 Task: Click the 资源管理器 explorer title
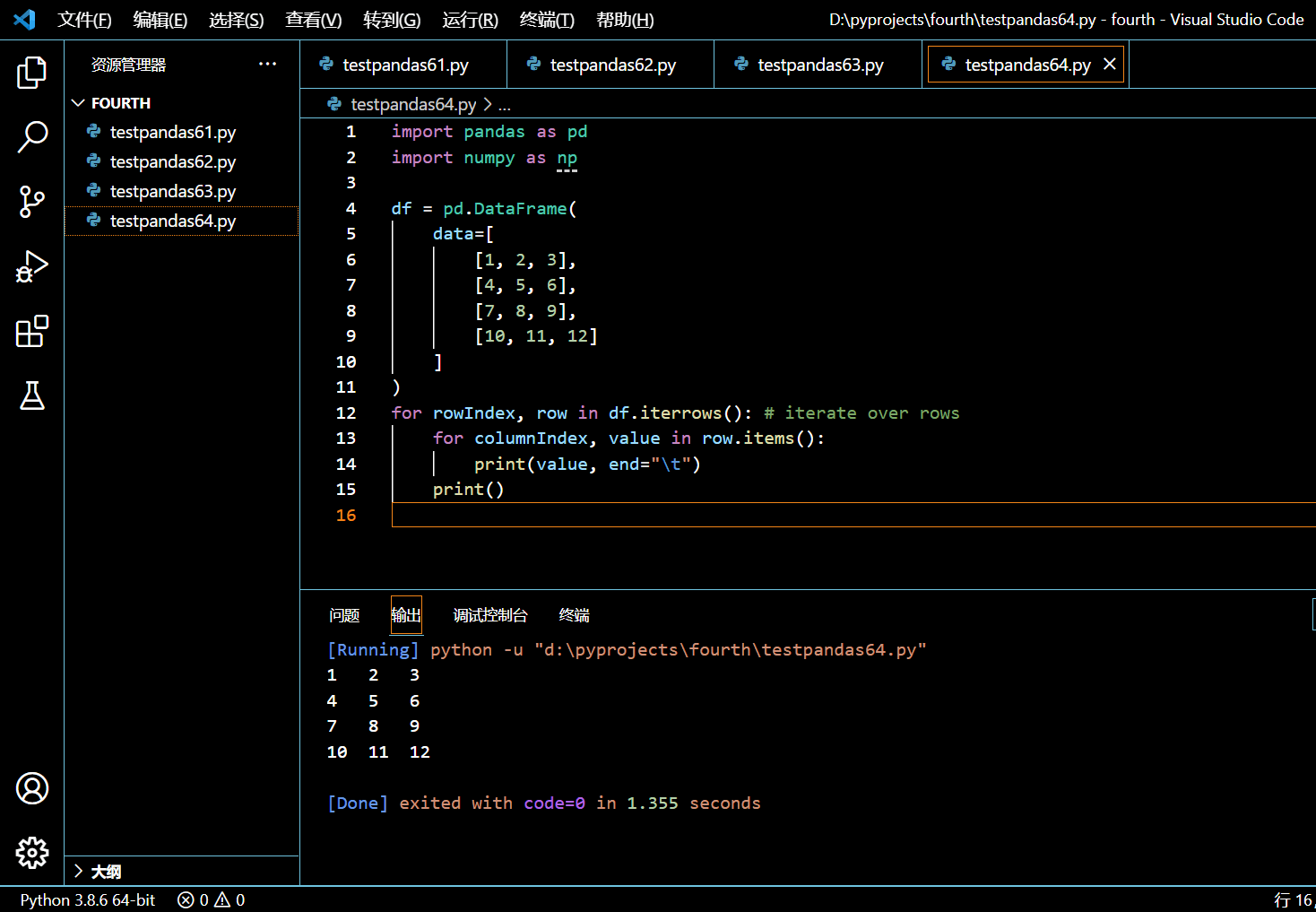[x=129, y=65]
